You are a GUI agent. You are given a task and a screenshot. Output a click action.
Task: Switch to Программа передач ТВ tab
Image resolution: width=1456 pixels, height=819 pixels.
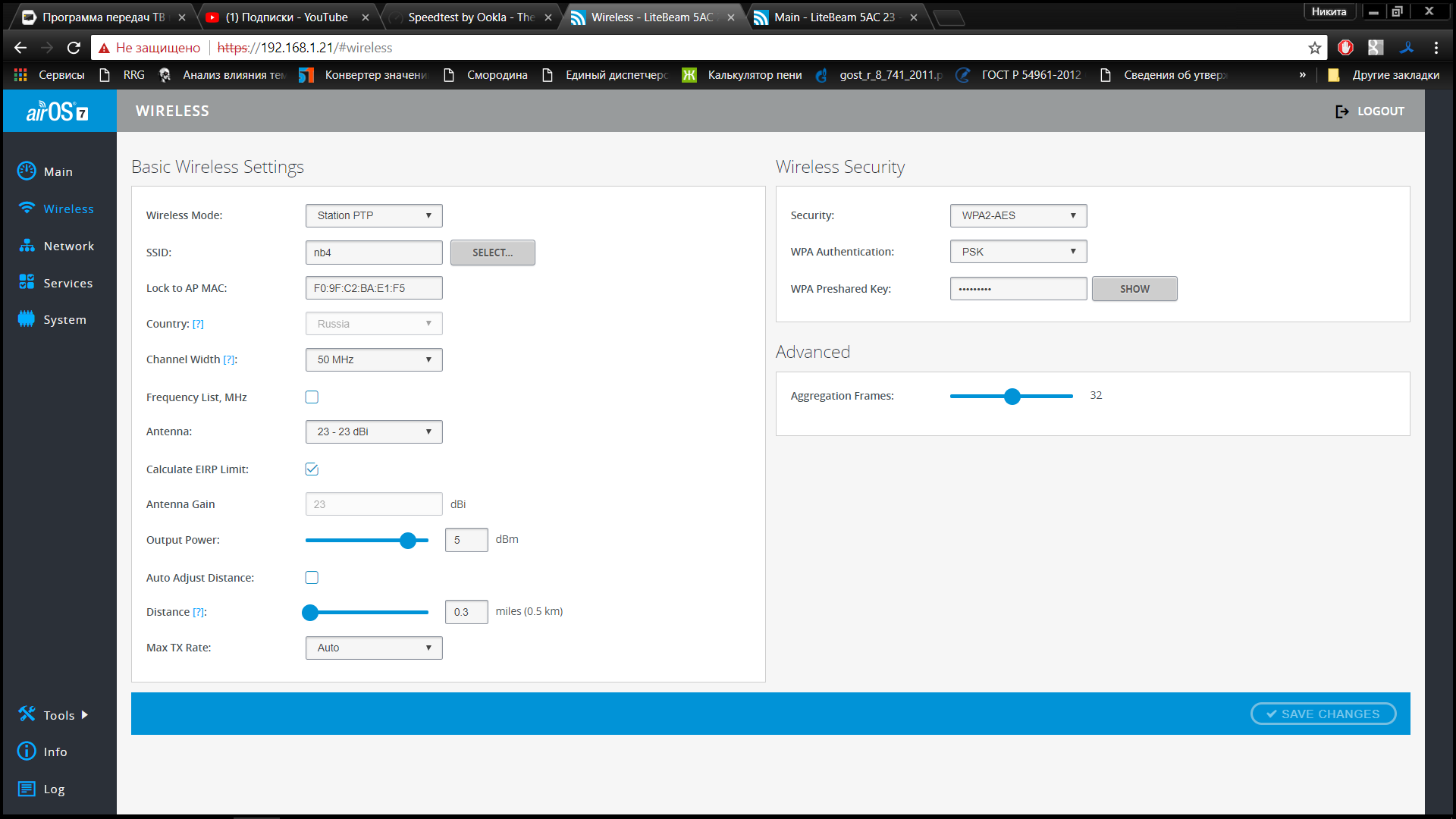tap(103, 17)
